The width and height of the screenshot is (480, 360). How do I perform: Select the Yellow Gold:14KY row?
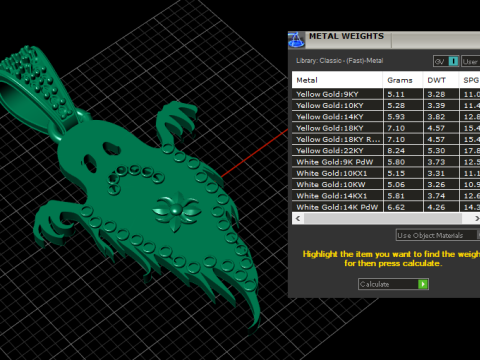386,117
